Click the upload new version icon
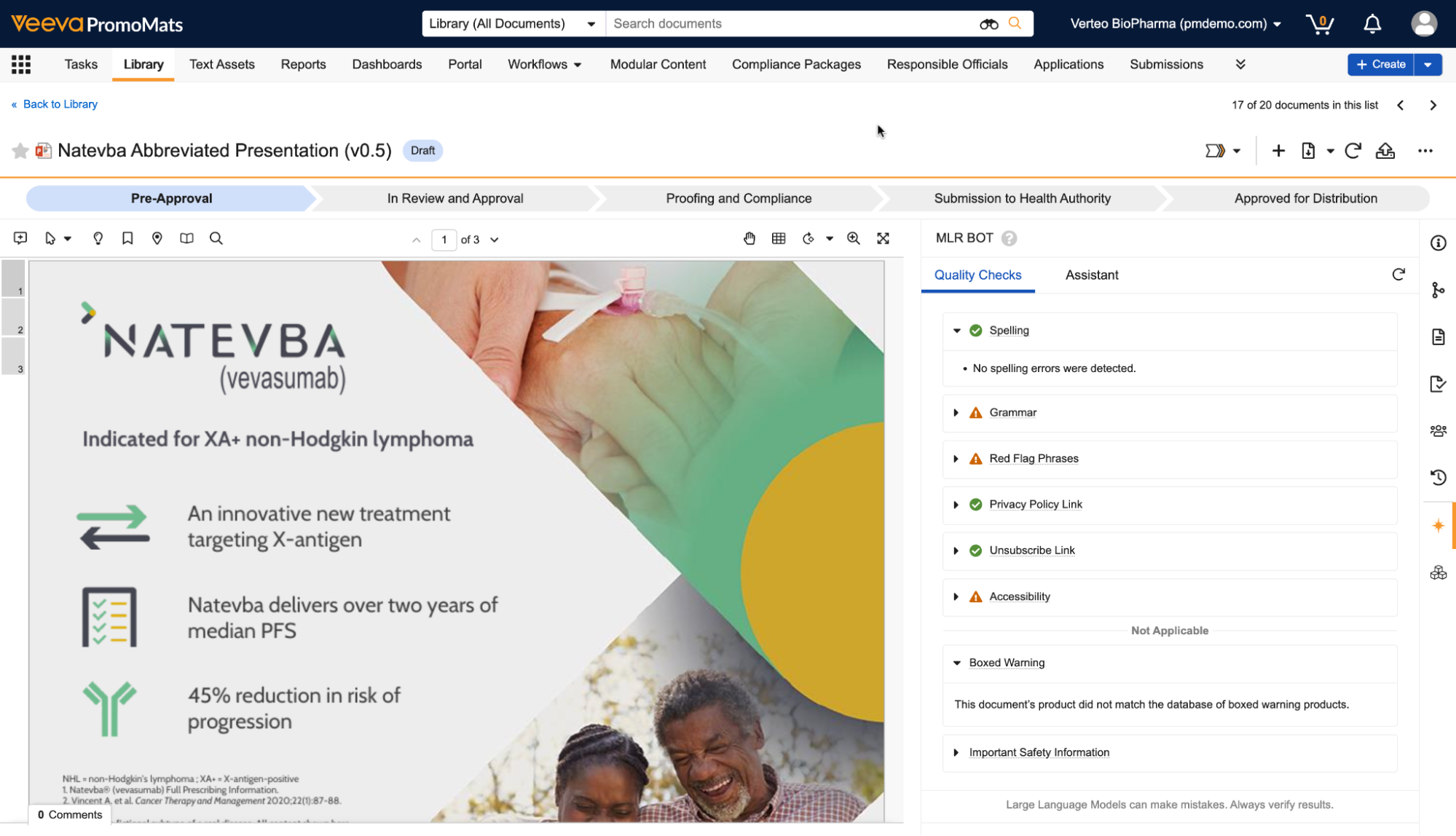Image resolution: width=1456 pixels, height=836 pixels. 1385,151
